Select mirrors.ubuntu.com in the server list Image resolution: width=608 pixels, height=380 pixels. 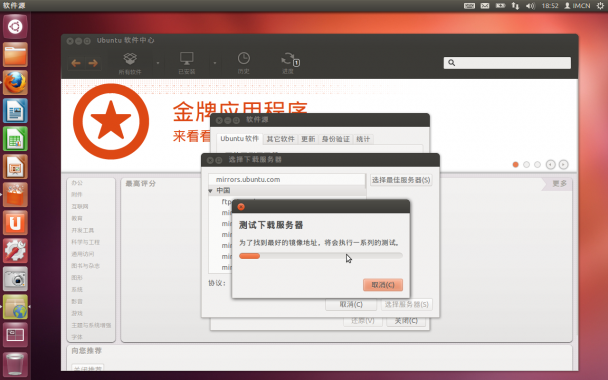(x=287, y=180)
